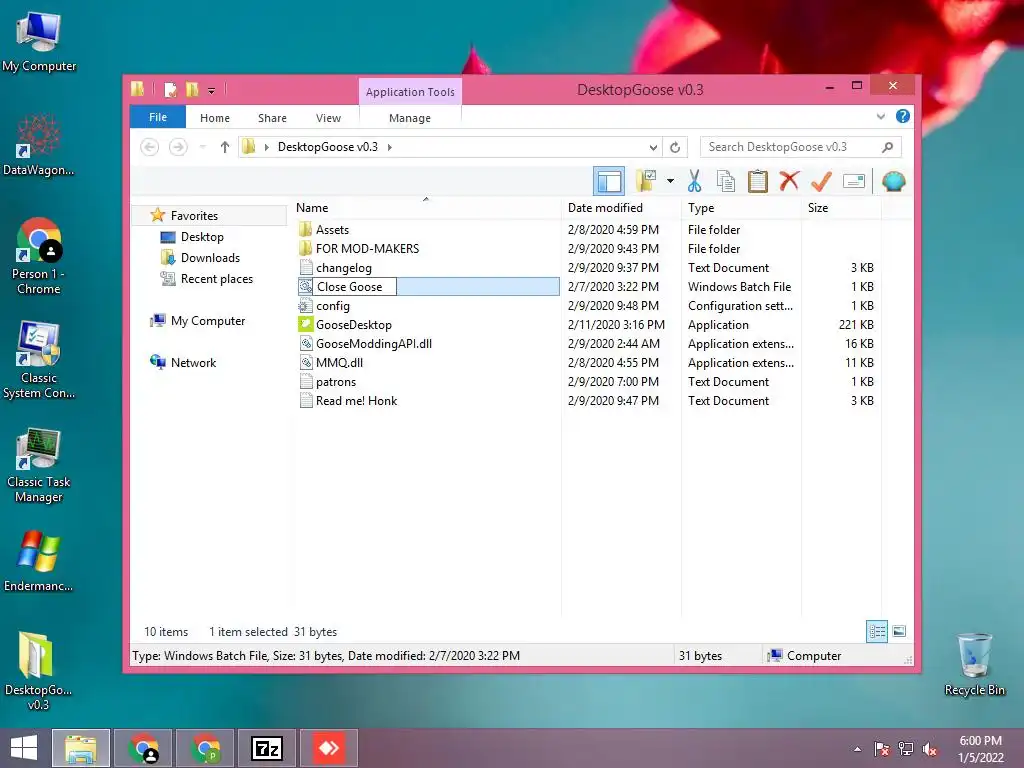Open Quick Access Toolbar customize dropdown
This screenshot has height=768, width=1024.
211,90
